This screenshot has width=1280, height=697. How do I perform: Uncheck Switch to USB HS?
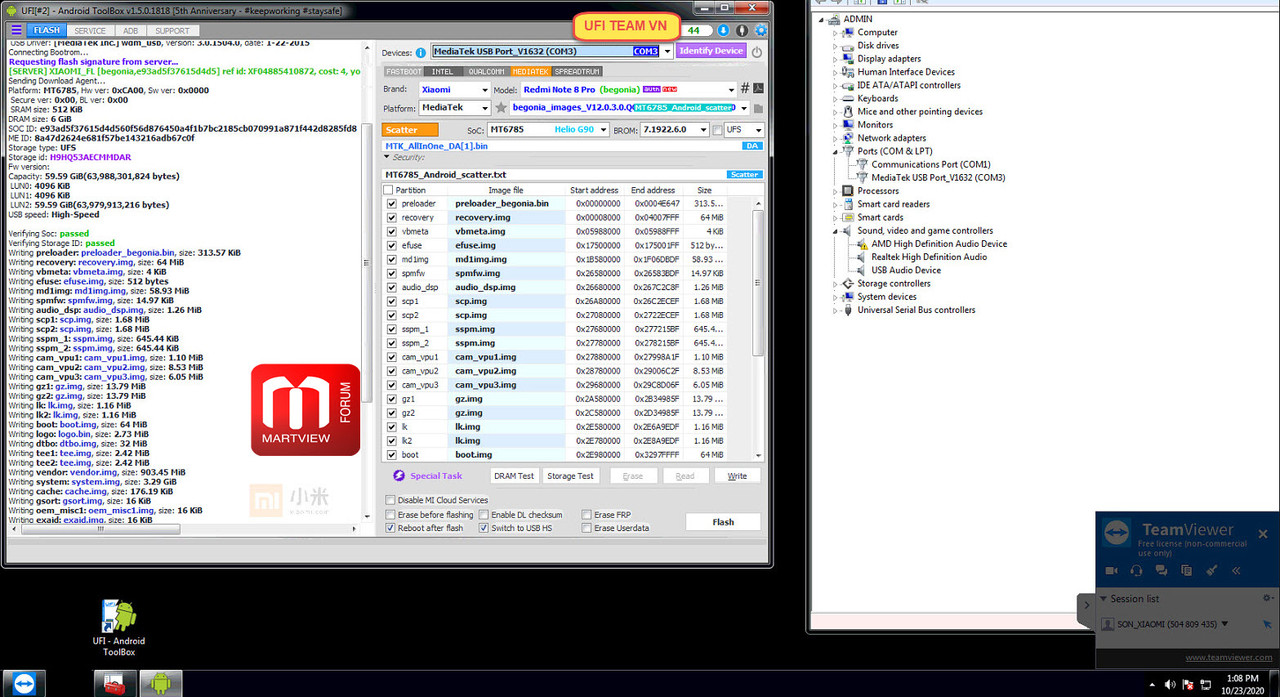484,528
